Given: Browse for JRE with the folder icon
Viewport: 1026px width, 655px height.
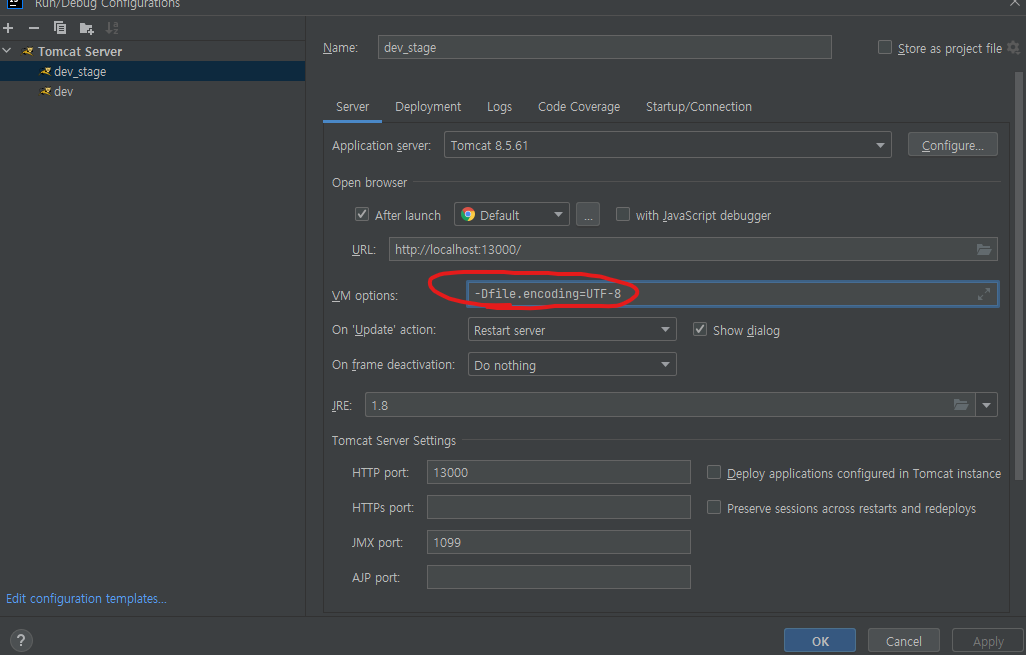Looking at the screenshot, I should (x=961, y=405).
